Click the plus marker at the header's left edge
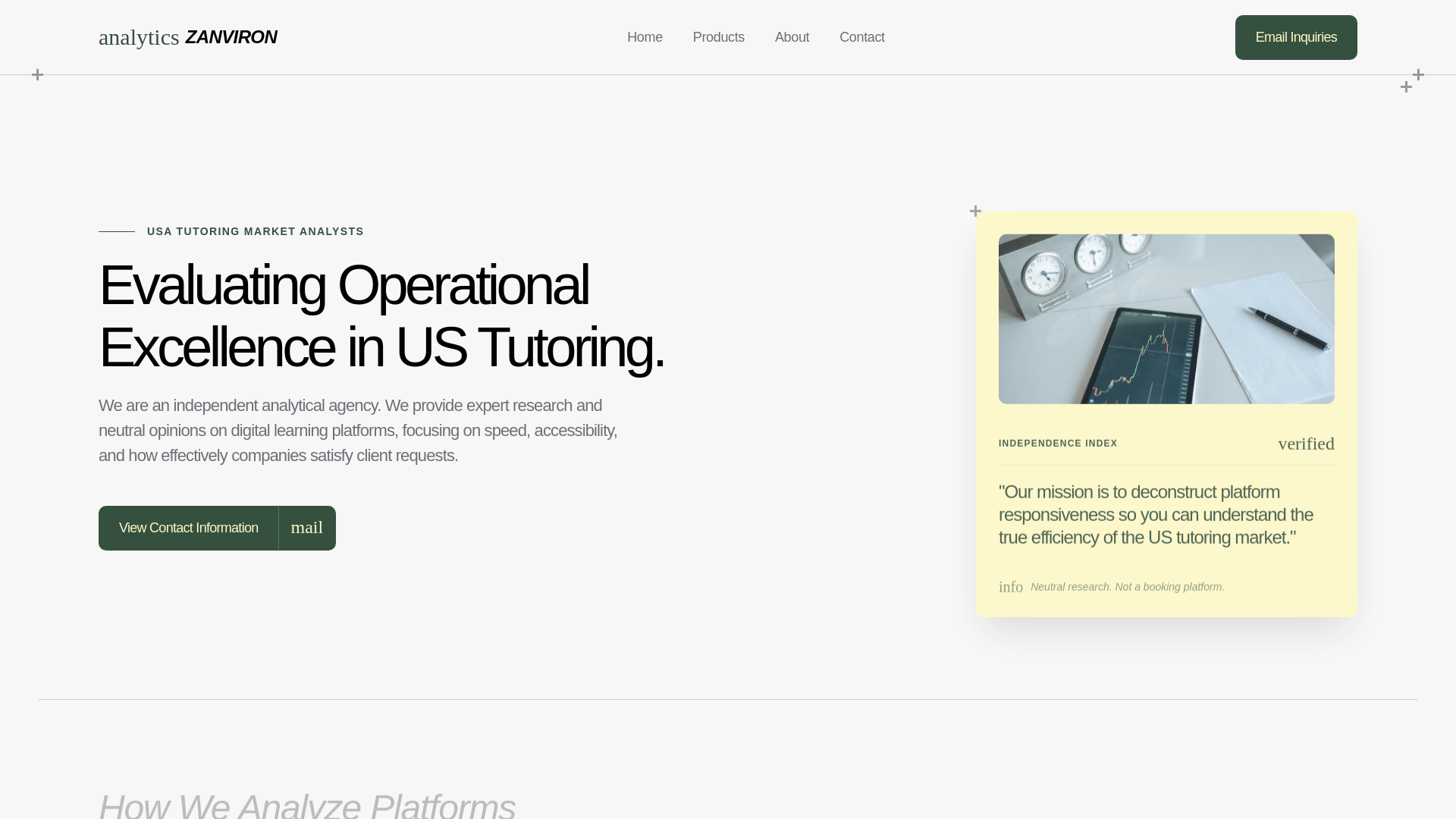Viewport: 1456px width, 819px height. (37, 74)
